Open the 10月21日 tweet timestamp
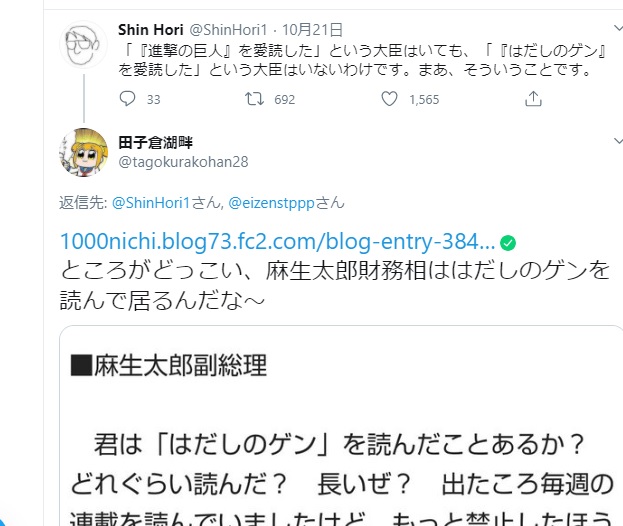Screen dimensions: 623x526 click(312, 30)
